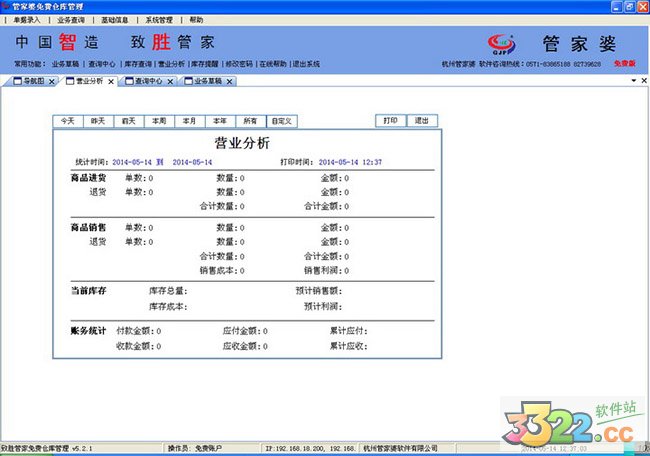Open 业务草稿 shortcut in 常用功能 bar

65,64
